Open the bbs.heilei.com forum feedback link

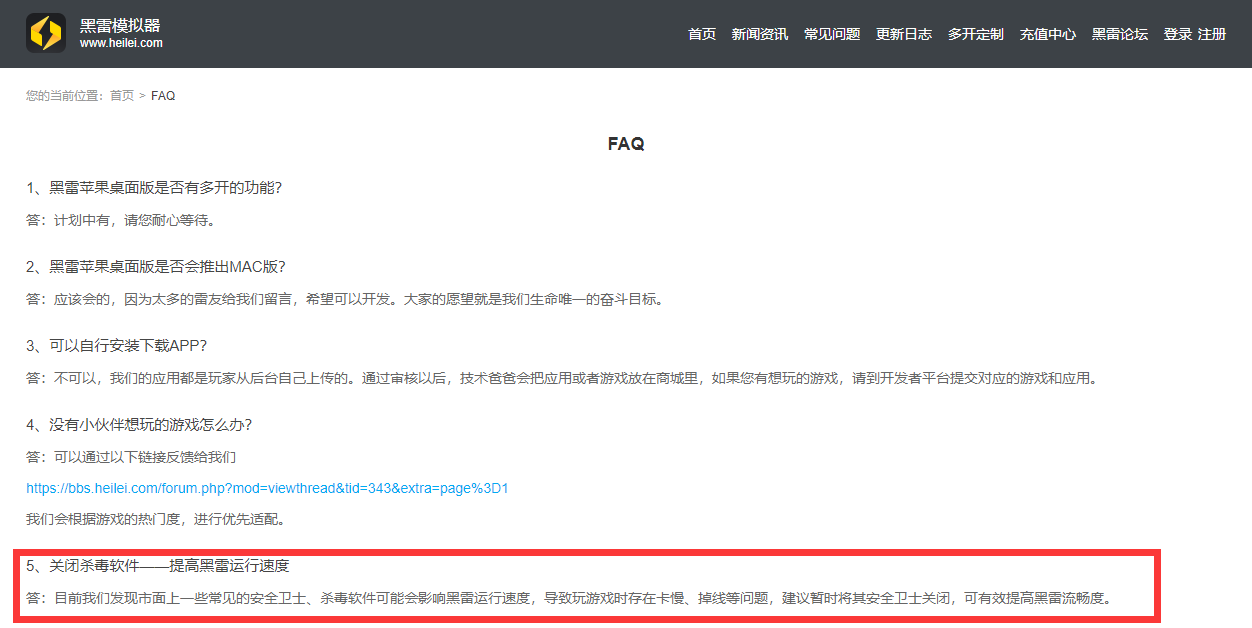268,488
